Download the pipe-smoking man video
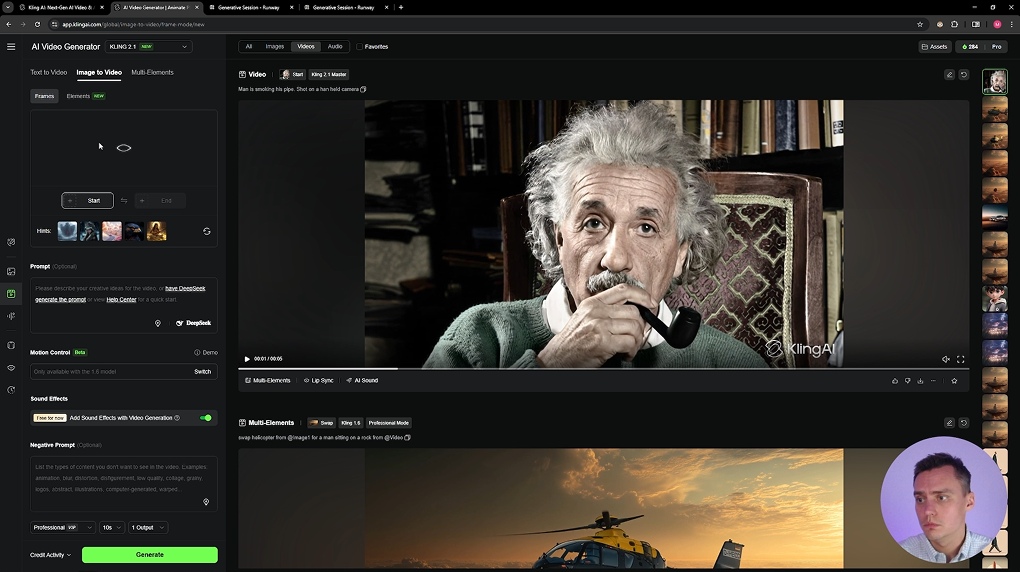 point(920,381)
